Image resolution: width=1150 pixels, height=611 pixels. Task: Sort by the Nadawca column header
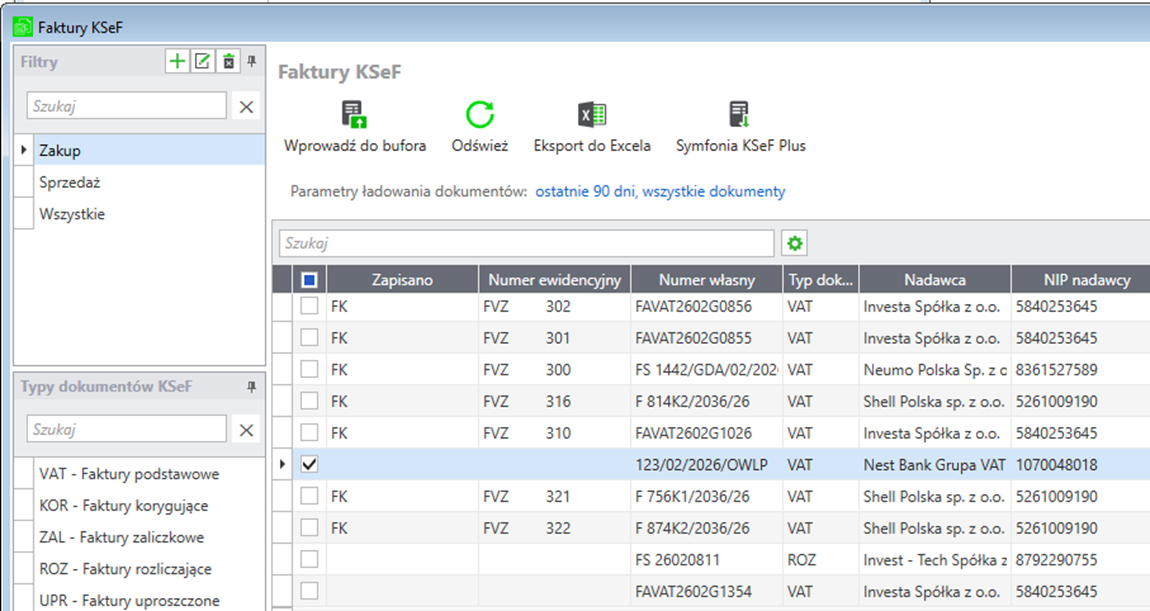934,280
